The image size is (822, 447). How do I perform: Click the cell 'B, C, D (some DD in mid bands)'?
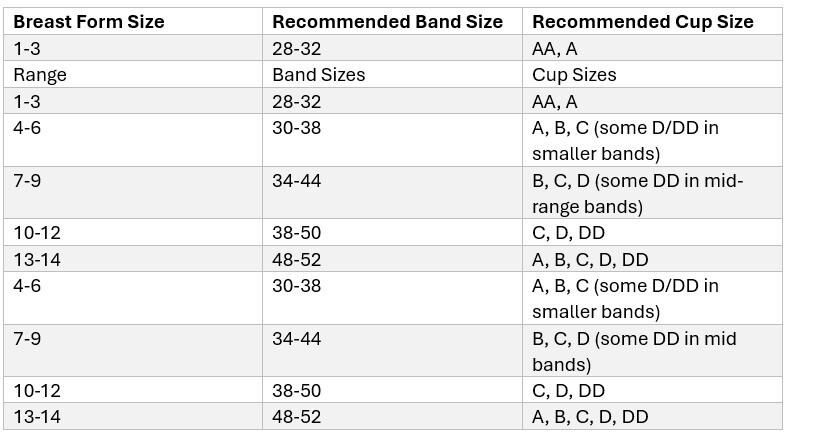pyautogui.click(x=652, y=351)
